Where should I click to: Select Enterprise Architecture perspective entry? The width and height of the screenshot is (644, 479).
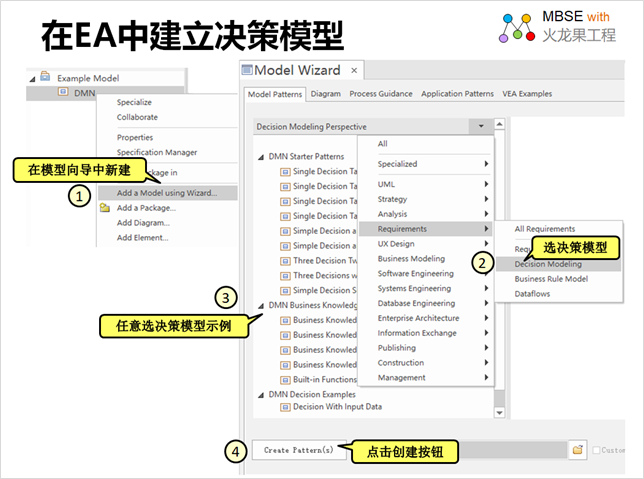point(418,318)
